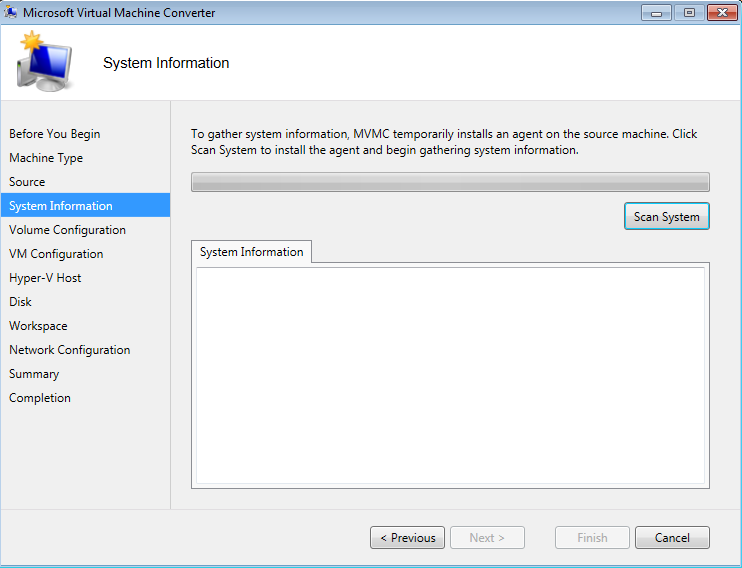Viewport: 742px width, 568px height.
Task: Click the scan progress bar
Action: (450, 182)
